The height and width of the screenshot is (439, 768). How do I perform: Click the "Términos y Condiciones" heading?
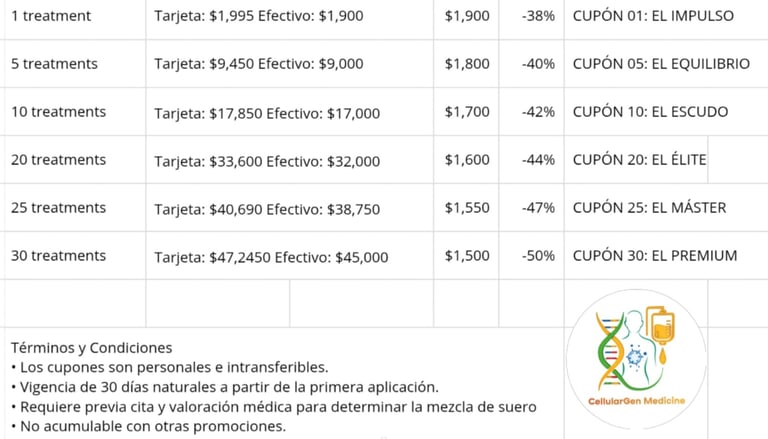pos(91,348)
